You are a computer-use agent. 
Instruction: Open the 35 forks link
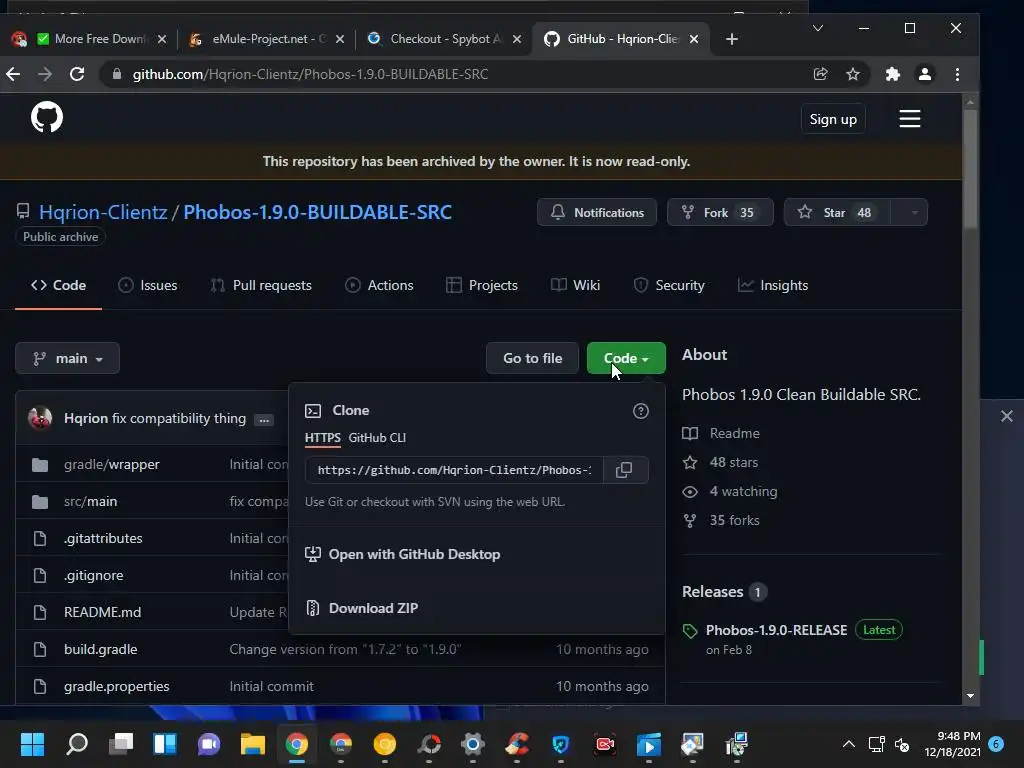click(x=734, y=520)
